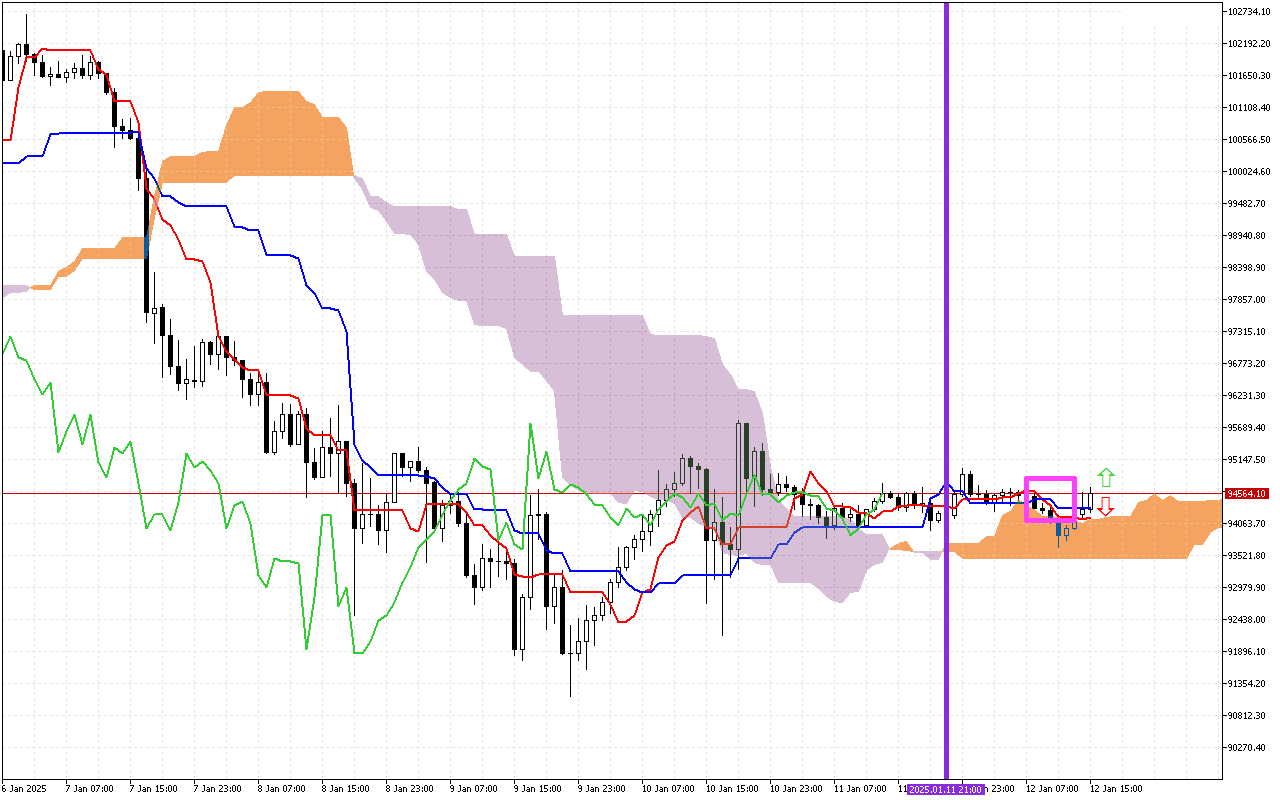Viewport: 1280px width, 800px height.
Task: Select the 10 Jan 15:00 time label
Action: pos(732,789)
